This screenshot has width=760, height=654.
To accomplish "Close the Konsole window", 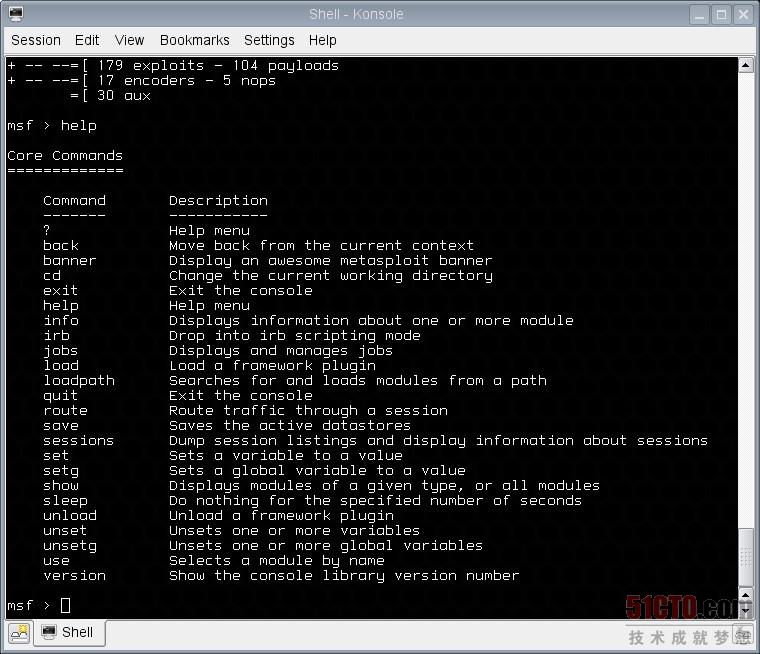I will pos(743,15).
